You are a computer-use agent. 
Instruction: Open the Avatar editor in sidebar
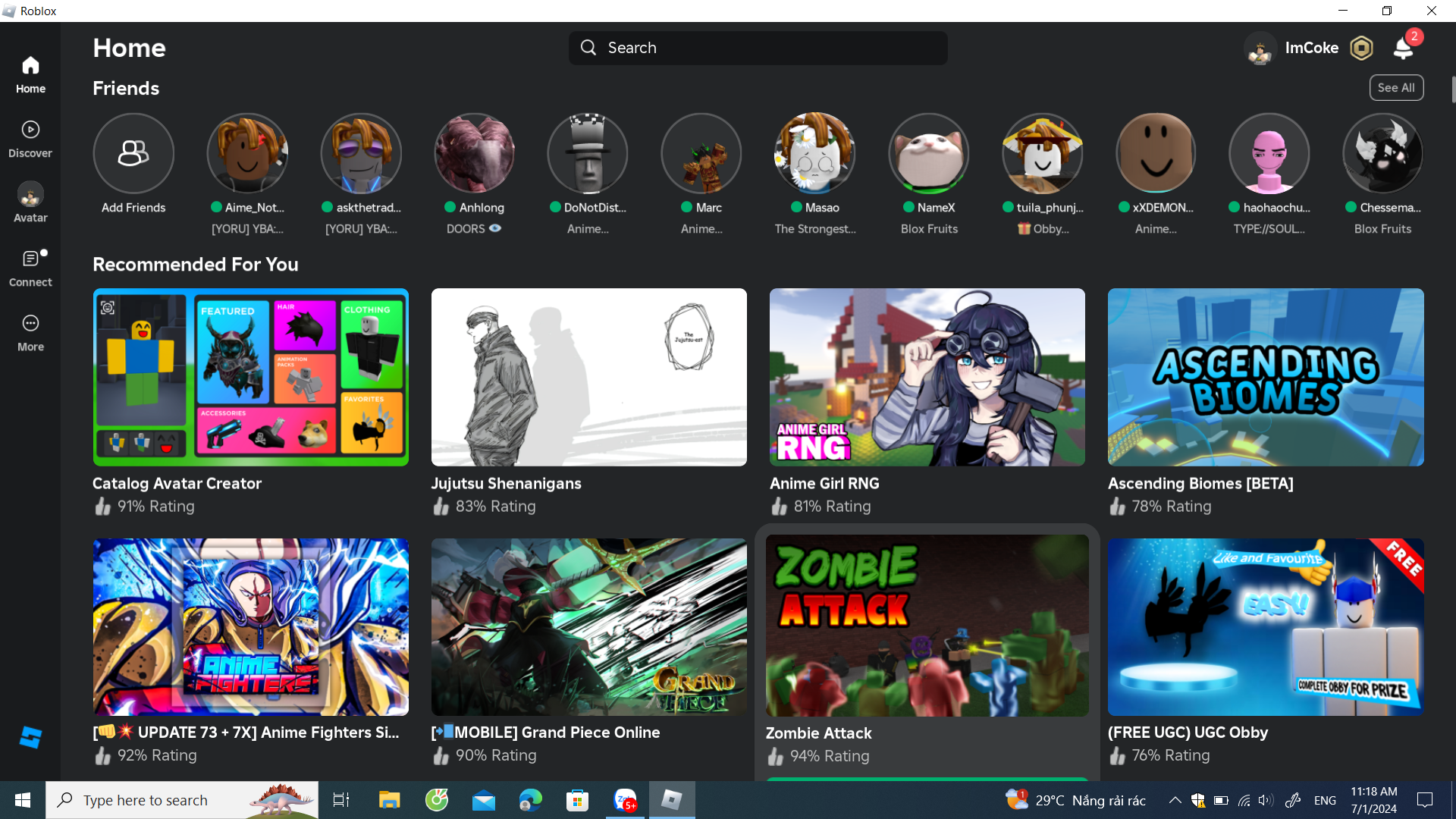[30, 203]
